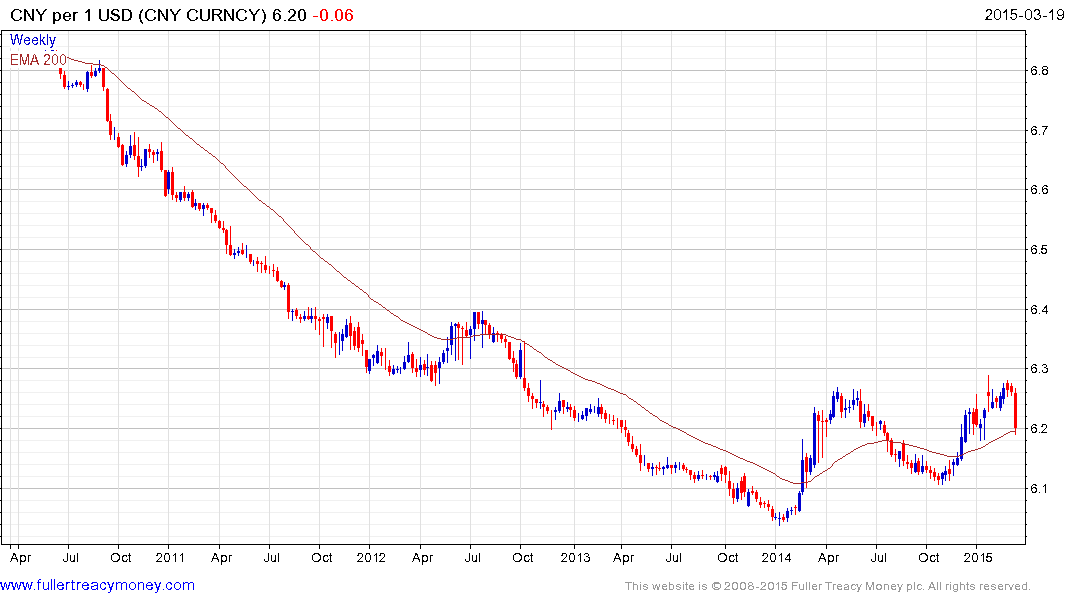Click the chart date 2015-03-19
1075x600 pixels.
click(1024, 15)
